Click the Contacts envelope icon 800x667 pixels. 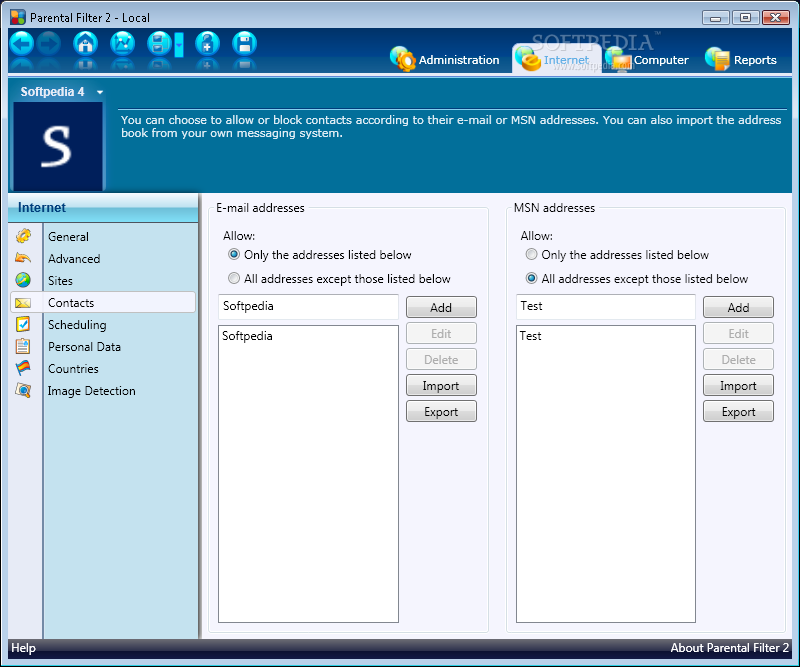point(23,303)
